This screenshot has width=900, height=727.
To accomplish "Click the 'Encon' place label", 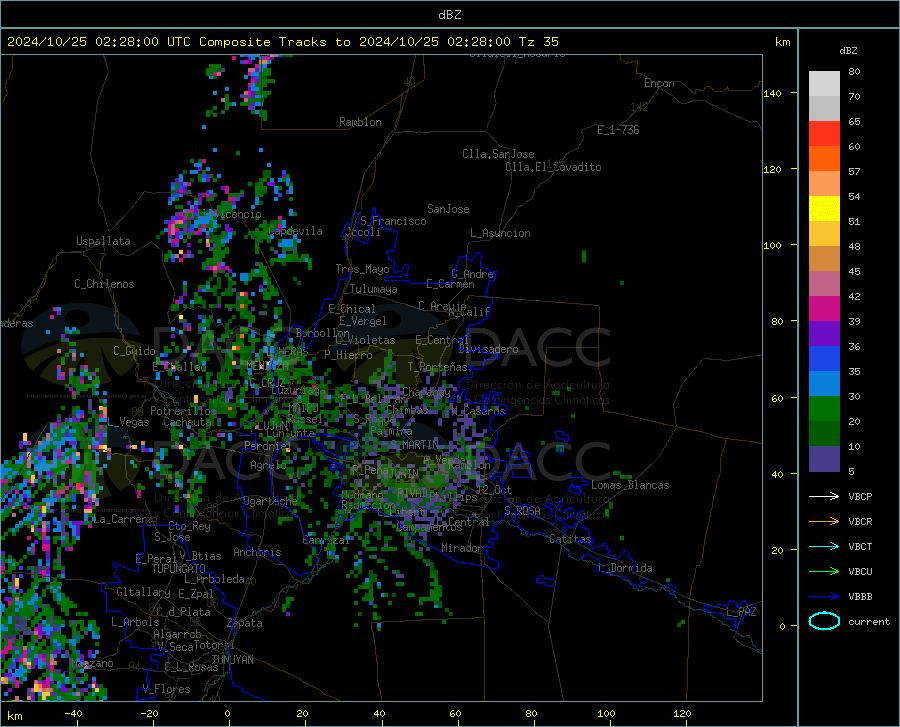I will coord(659,83).
